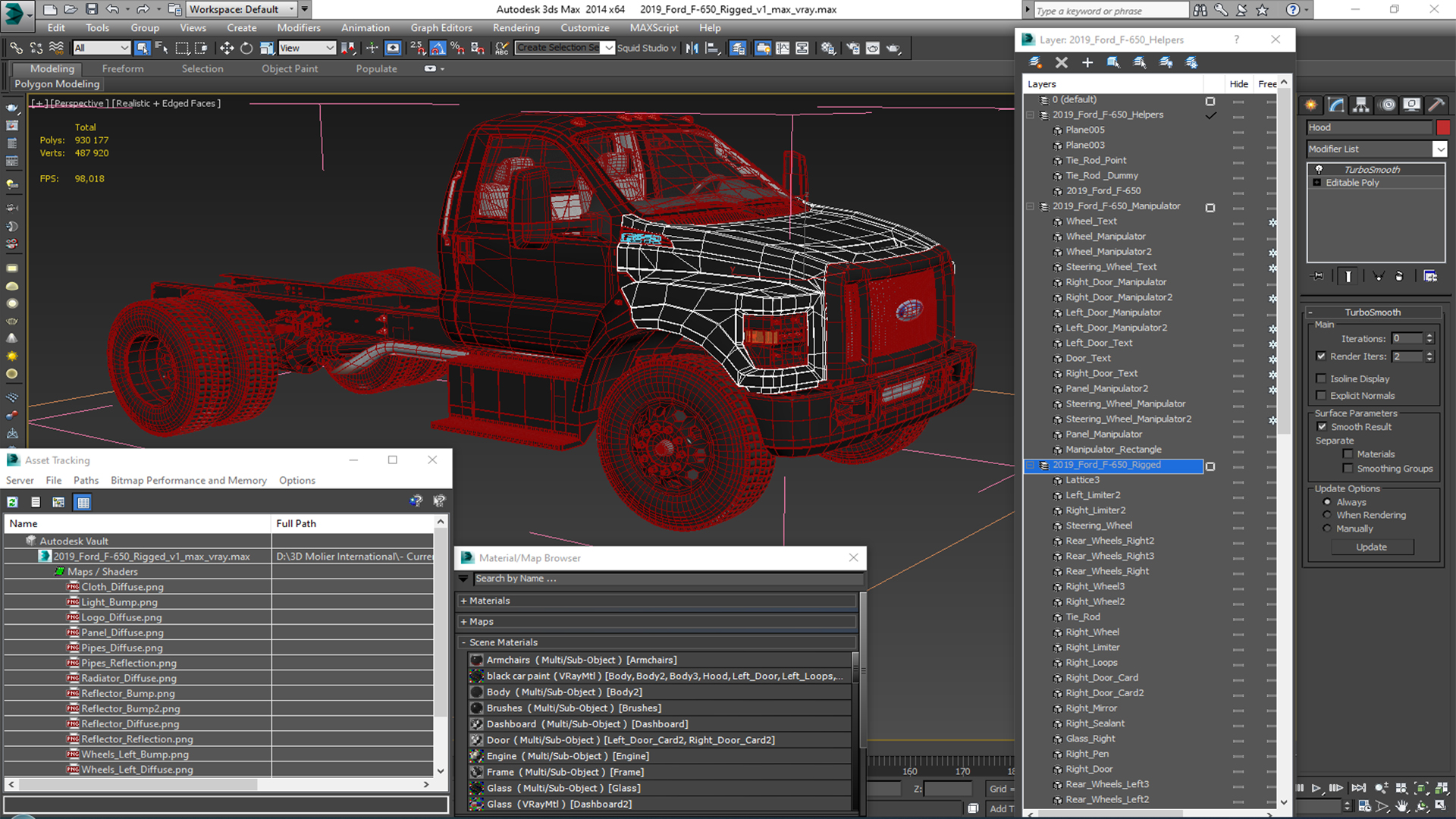Click Add Selected Objects plus icon
This screenshot has height=819, width=1456.
click(x=1087, y=62)
